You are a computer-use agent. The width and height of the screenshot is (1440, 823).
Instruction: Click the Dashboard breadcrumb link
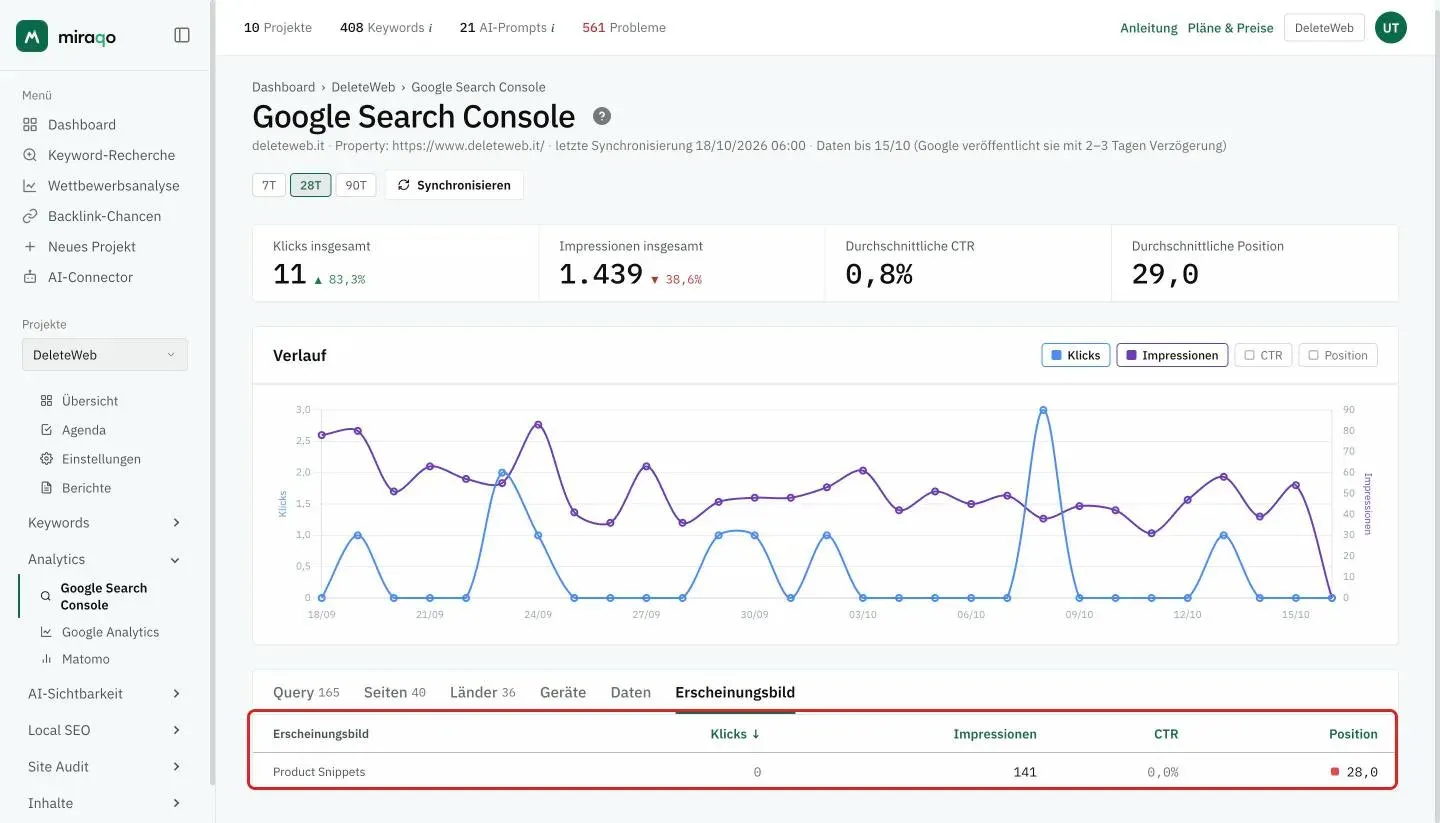[x=283, y=87]
